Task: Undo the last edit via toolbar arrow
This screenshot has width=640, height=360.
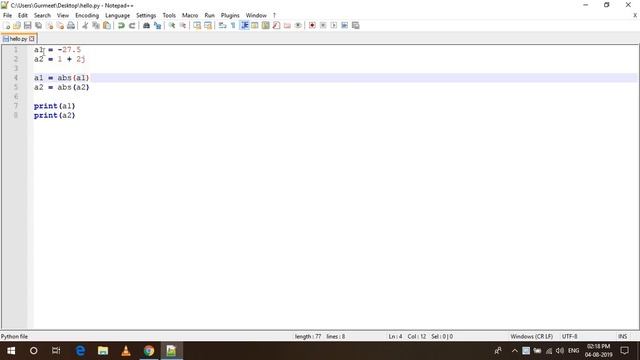Action: click(121, 25)
